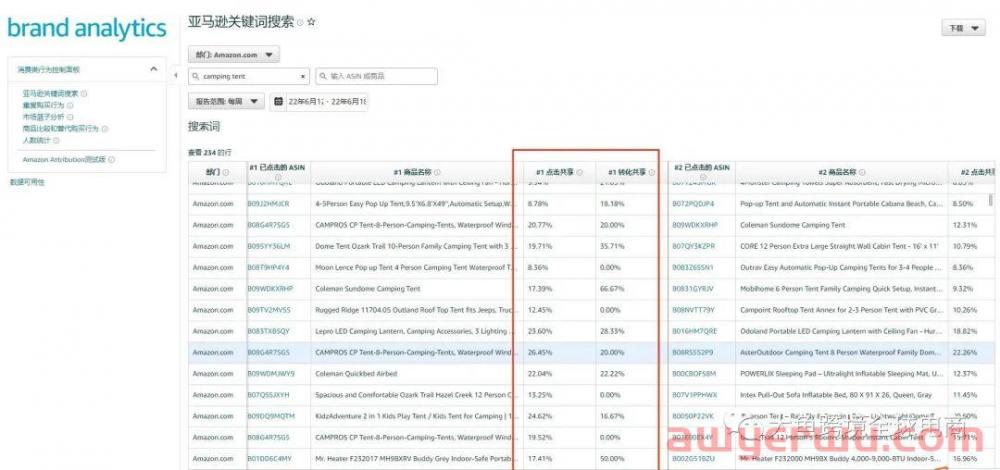The image size is (1000, 470).
Task: Open the 部门: Amazon.com dropdown
Action: (233, 55)
